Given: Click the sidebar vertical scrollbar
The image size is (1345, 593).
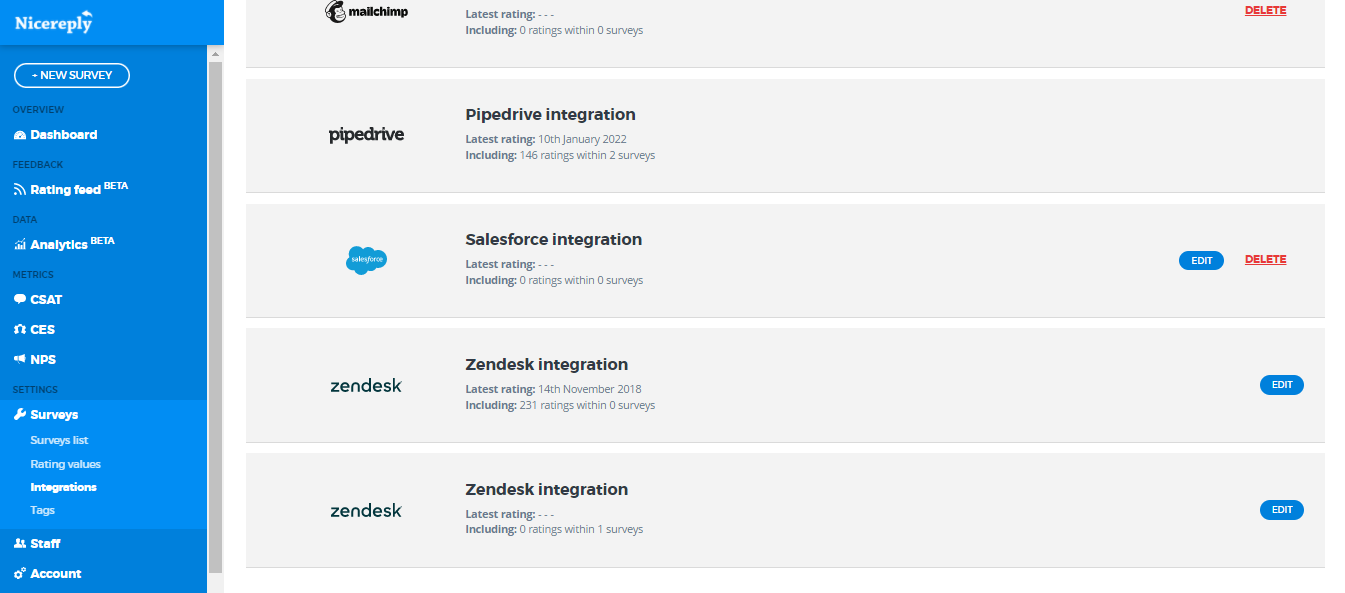Looking at the screenshot, I should pyautogui.click(x=215, y=316).
